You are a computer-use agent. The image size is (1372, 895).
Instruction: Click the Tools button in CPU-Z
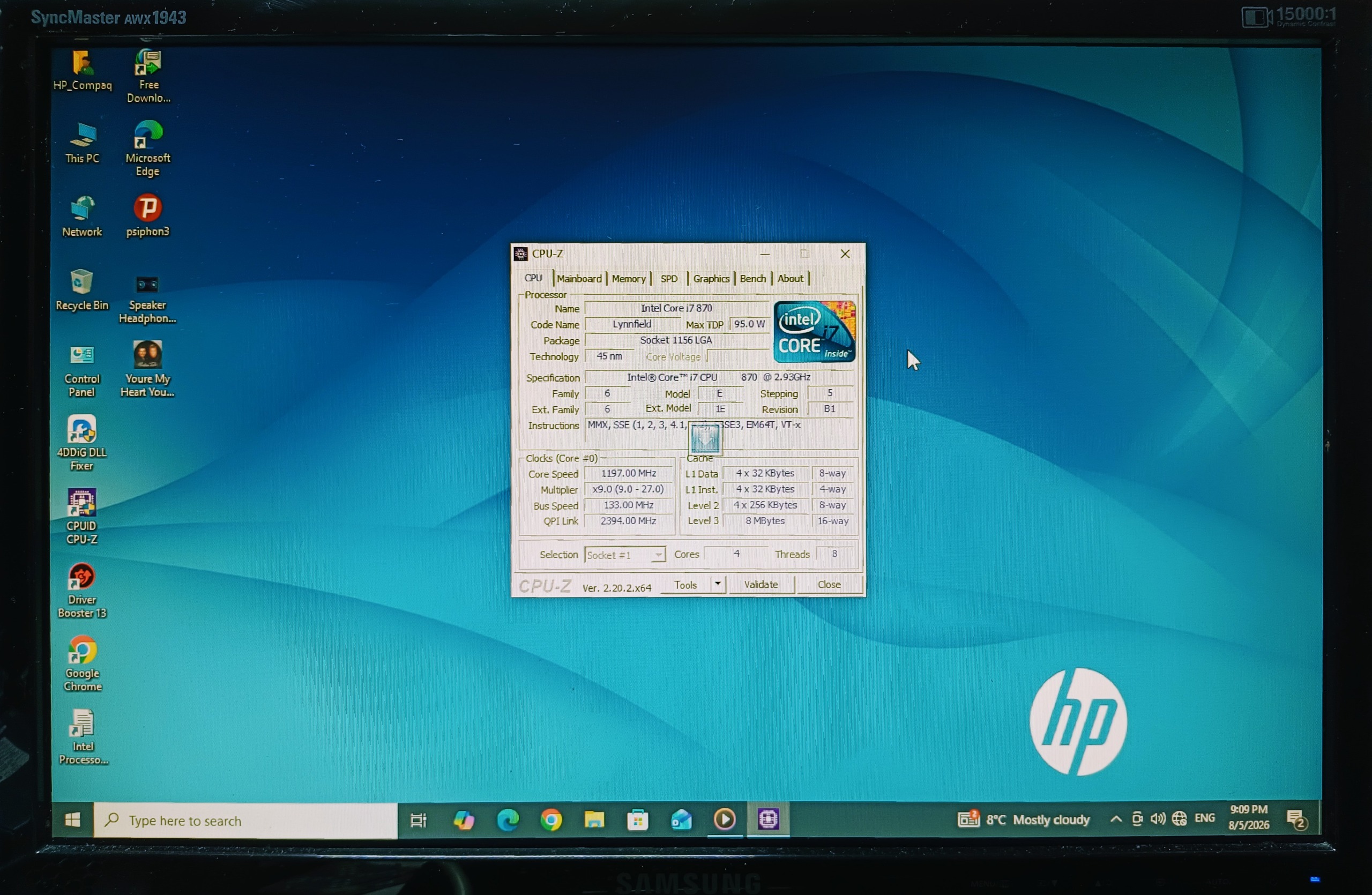point(685,585)
